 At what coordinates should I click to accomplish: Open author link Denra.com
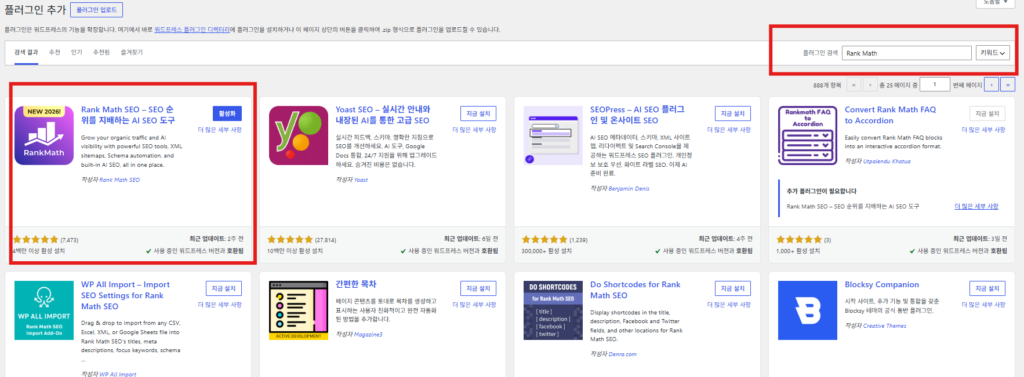coord(622,354)
